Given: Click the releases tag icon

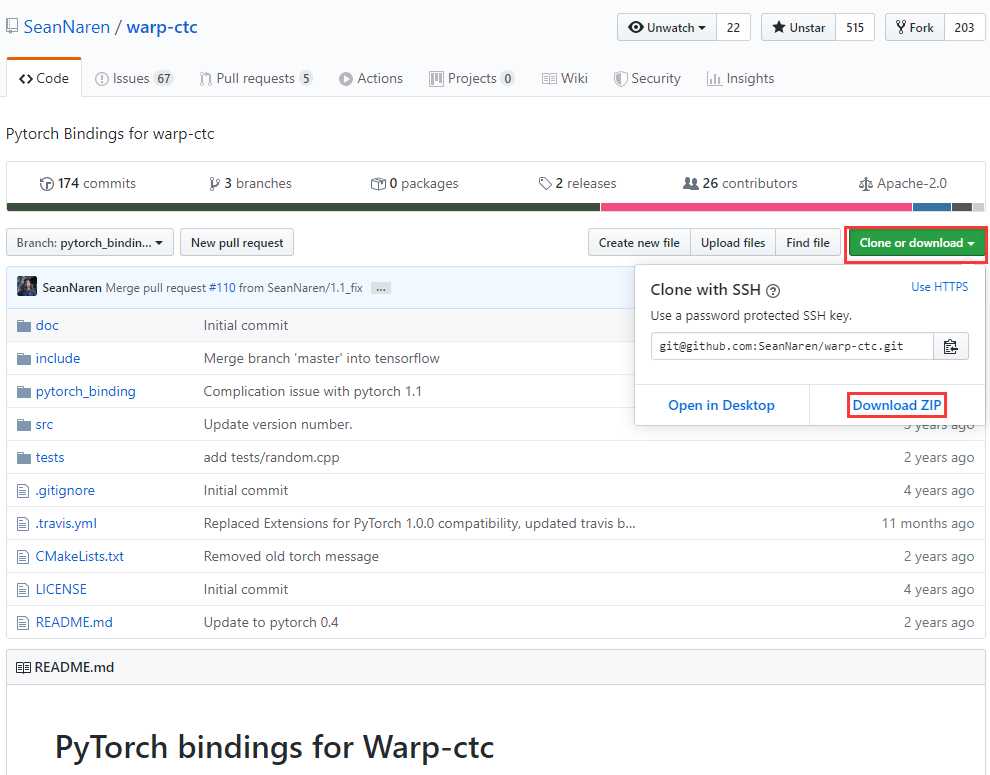Looking at the screenshot, I should [545, 184].
